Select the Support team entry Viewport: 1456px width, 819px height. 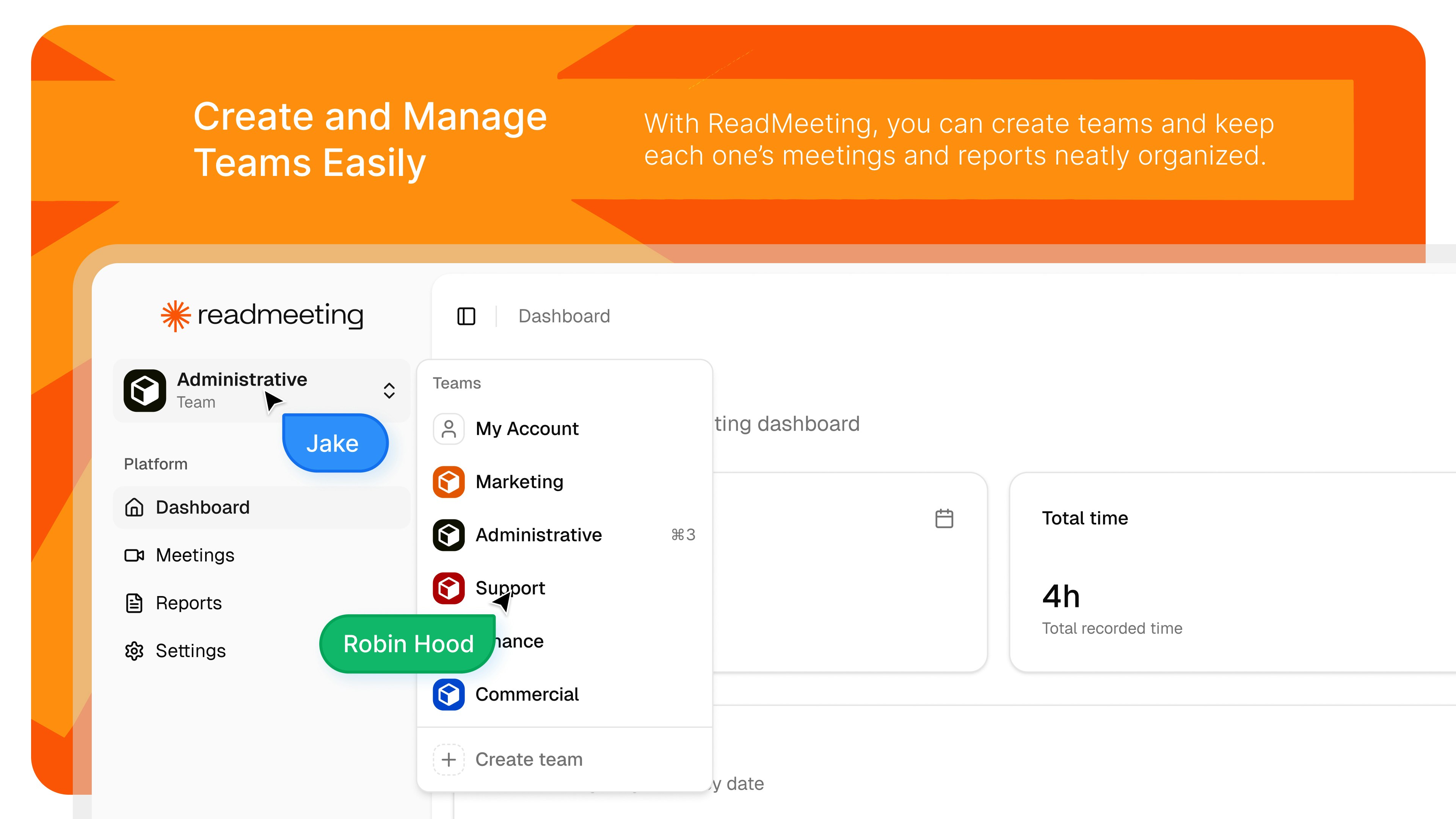(x=510, y=588)
